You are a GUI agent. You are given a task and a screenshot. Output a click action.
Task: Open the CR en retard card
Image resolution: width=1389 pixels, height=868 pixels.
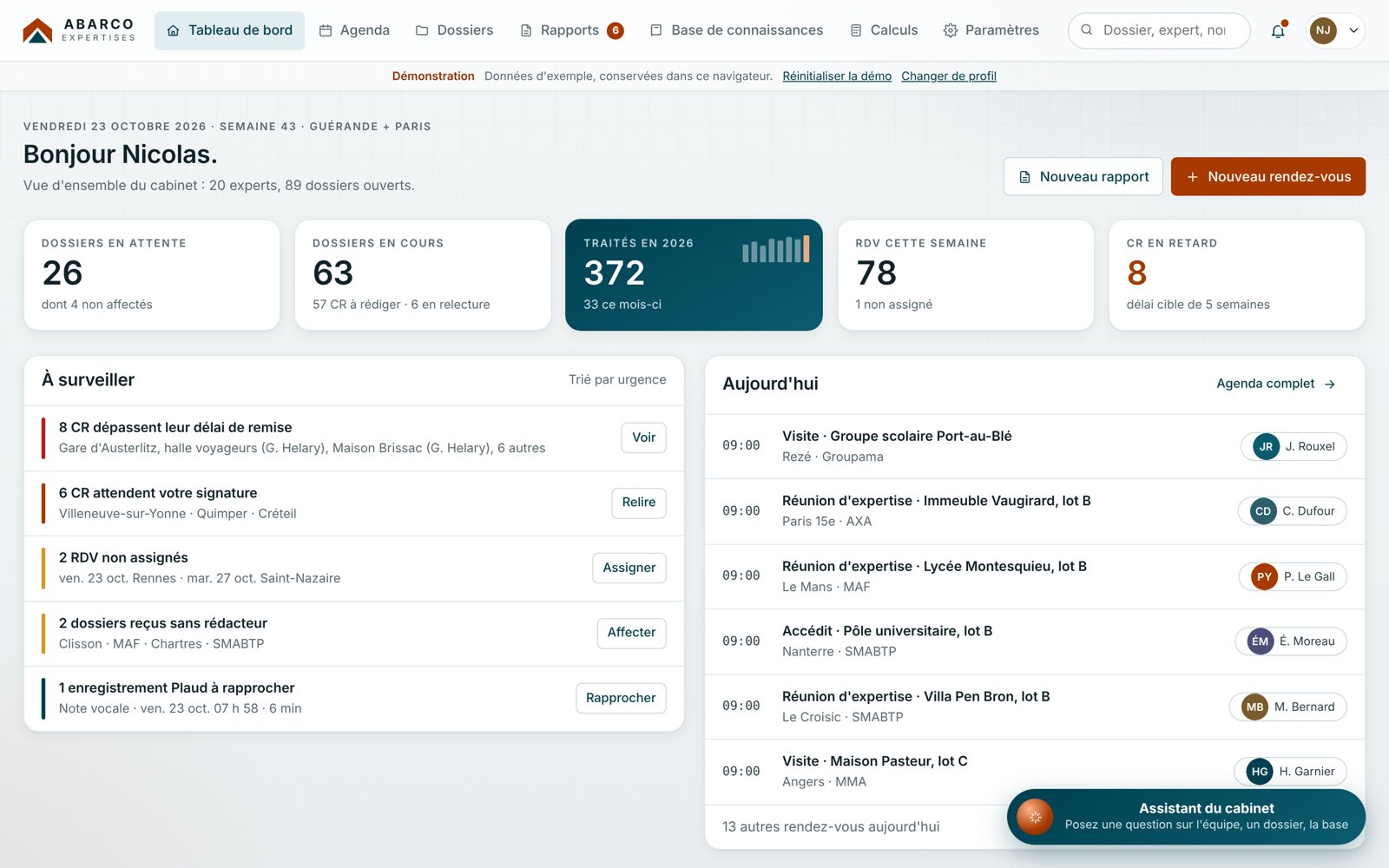1237,274
